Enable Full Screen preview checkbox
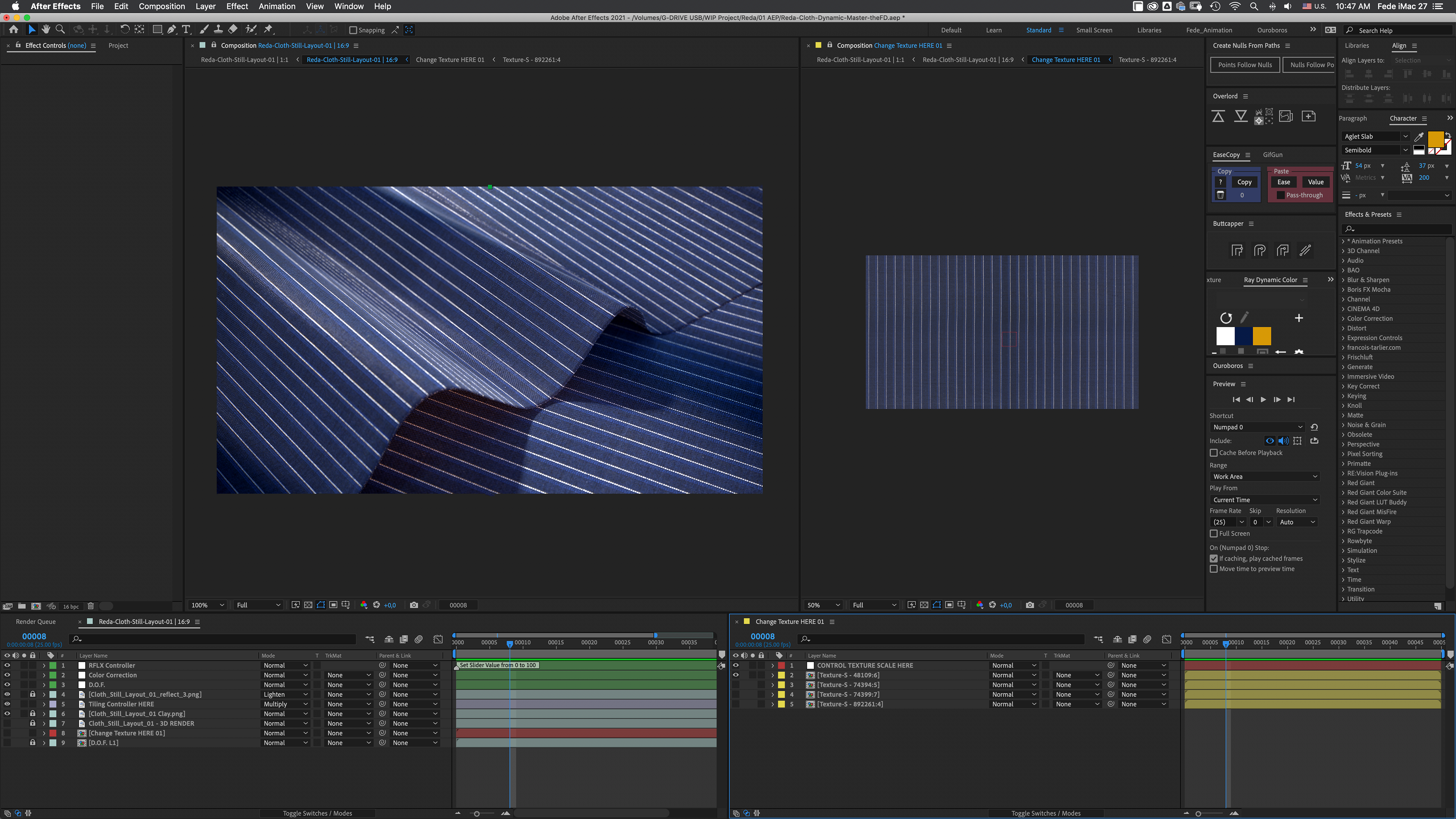This screenshot has width=1456, height=819. pos(1213,533)
